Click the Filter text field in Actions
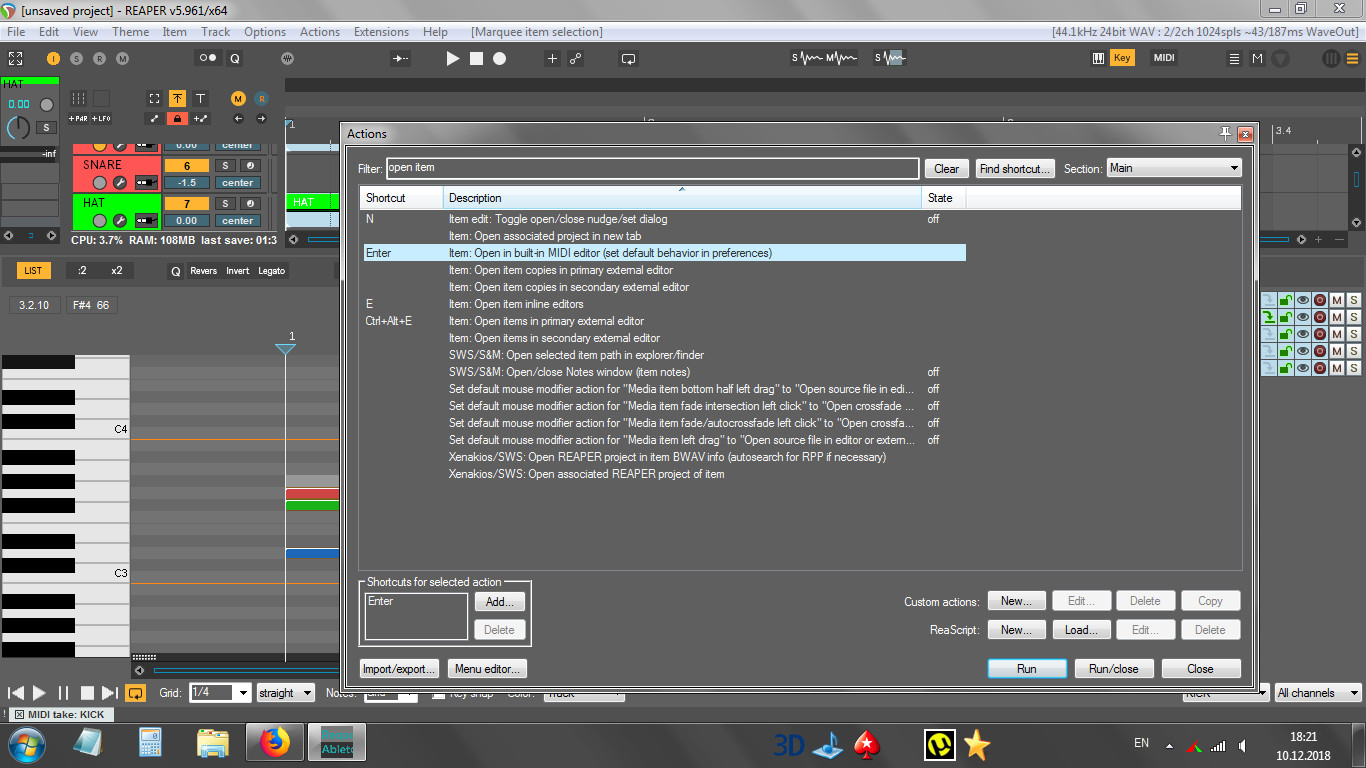1366x768 pixels. click(652, 168)
